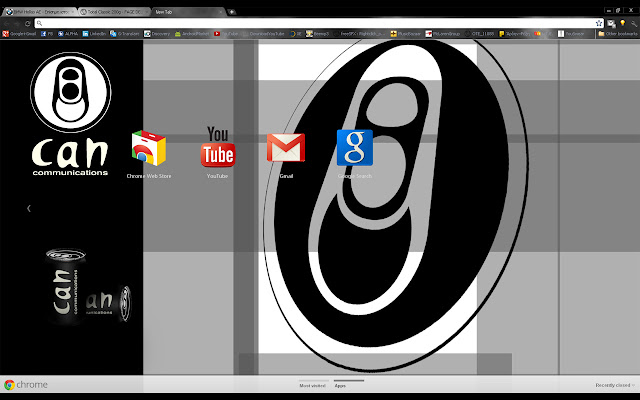640x400 pixels.
Task: Switch to the Total Classic 200g tab
Action: click(114, 12)
